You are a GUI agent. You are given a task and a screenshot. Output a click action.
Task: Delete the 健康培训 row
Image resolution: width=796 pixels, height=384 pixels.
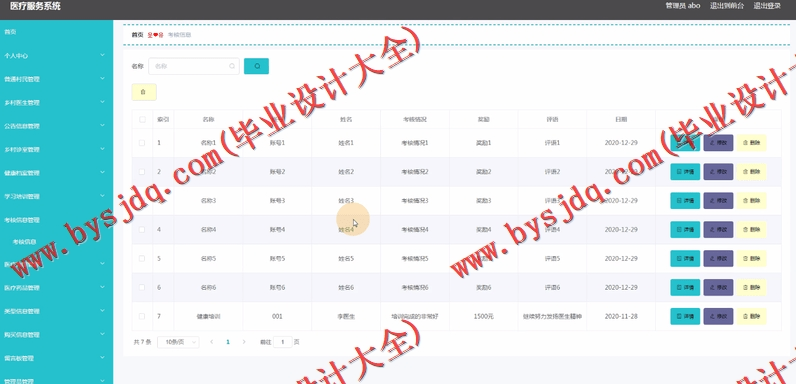(751, 316)
